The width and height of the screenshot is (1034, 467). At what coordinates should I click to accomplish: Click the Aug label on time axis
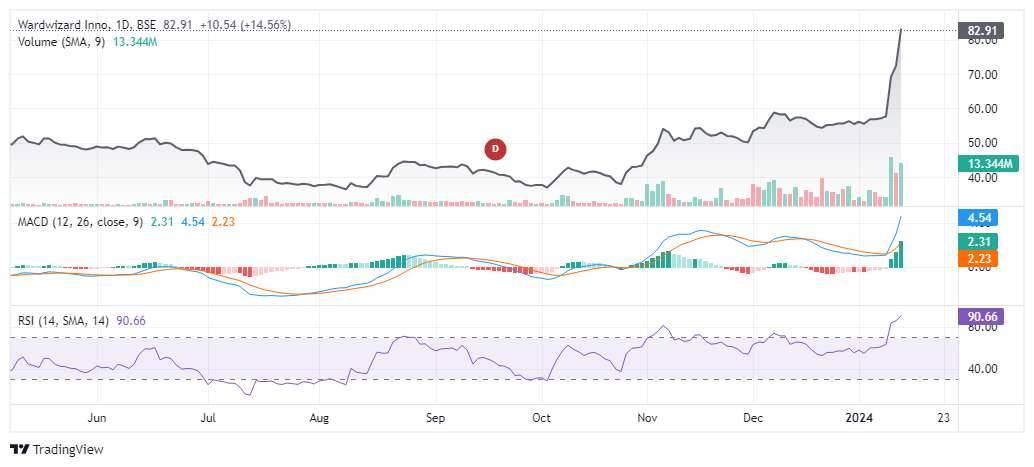[x=319, y=418]
